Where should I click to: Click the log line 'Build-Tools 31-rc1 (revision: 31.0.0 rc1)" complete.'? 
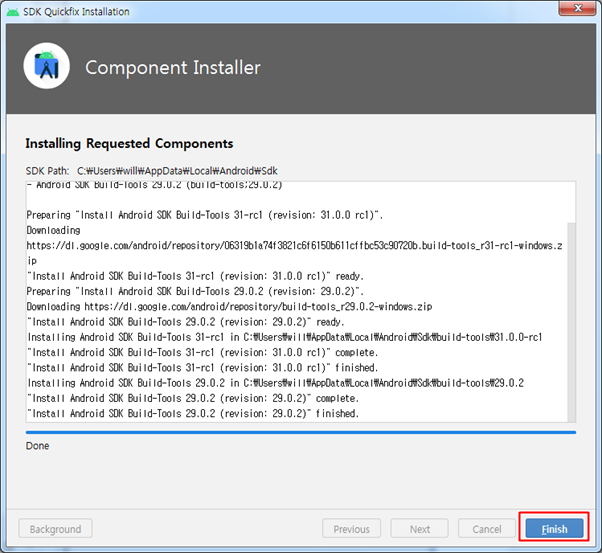(202, 352)
